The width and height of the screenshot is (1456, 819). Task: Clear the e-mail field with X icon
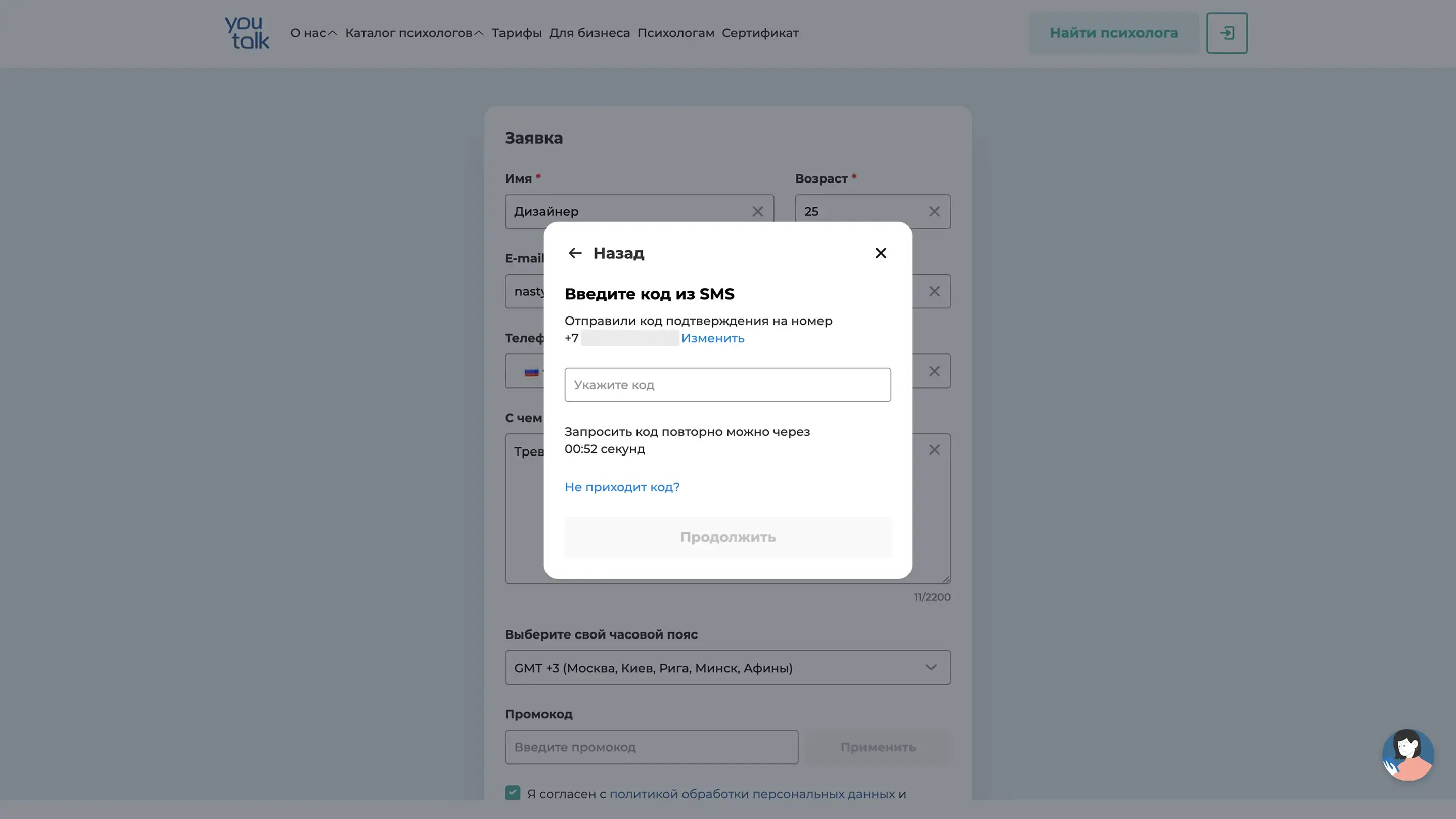tap(934, 291)
